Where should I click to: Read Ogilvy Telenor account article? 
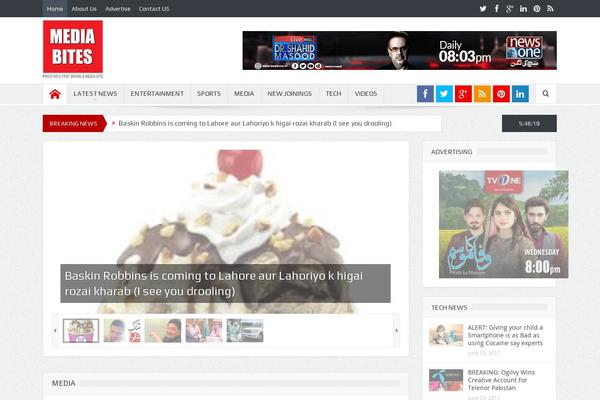pyautogui.click(x=501, y=380)
